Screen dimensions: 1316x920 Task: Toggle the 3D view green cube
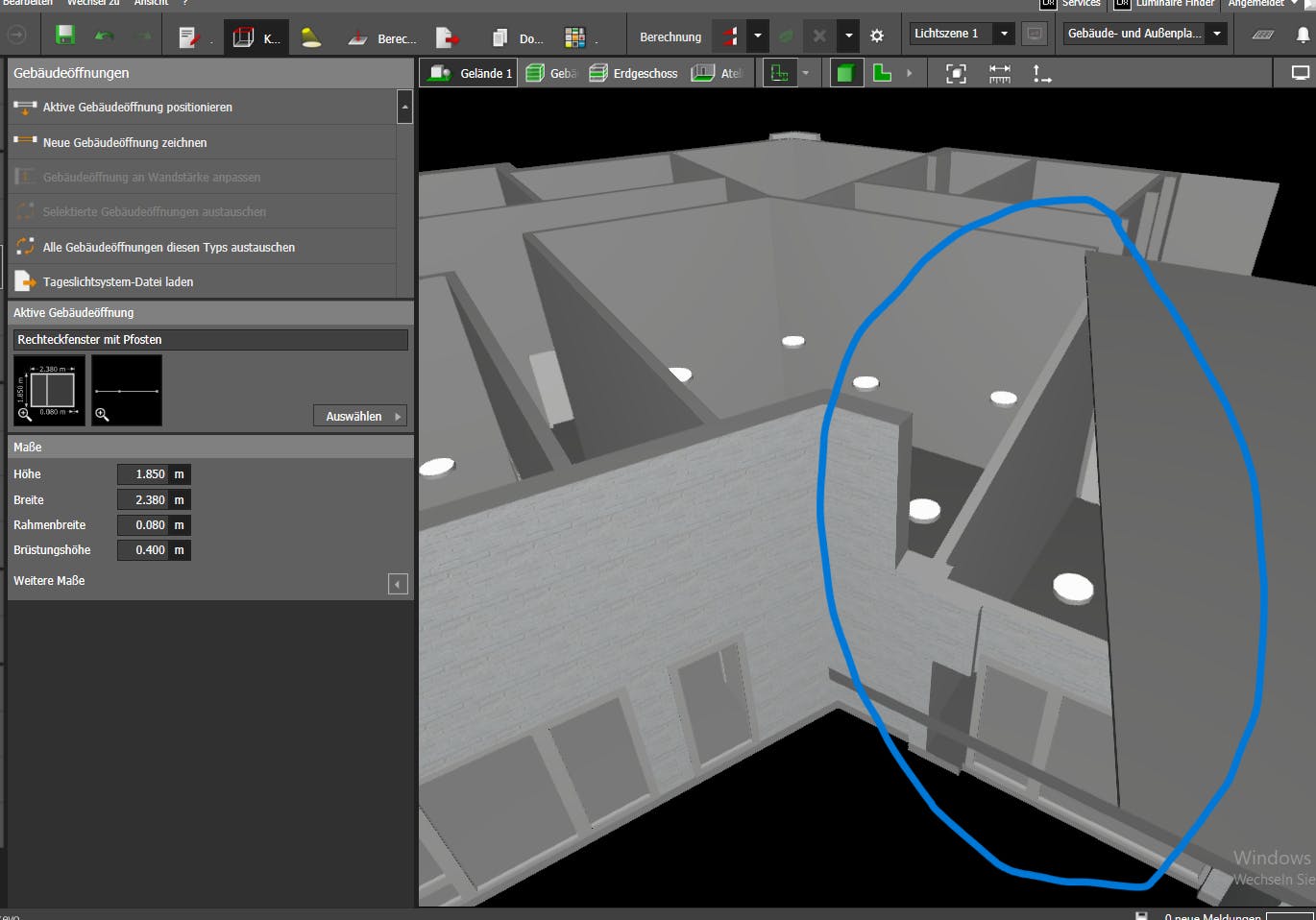point(844,73)
